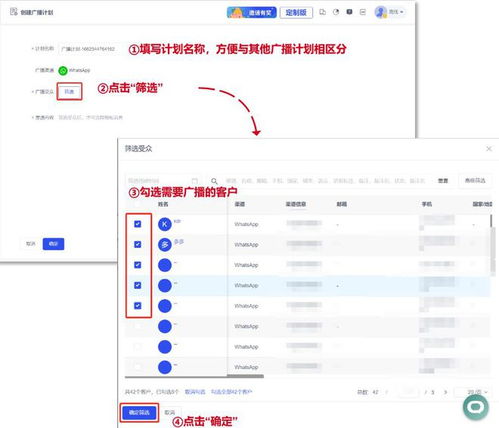Close the 筛选受众 dialog
Screen dimensions: 499x428
click(489, 149)
